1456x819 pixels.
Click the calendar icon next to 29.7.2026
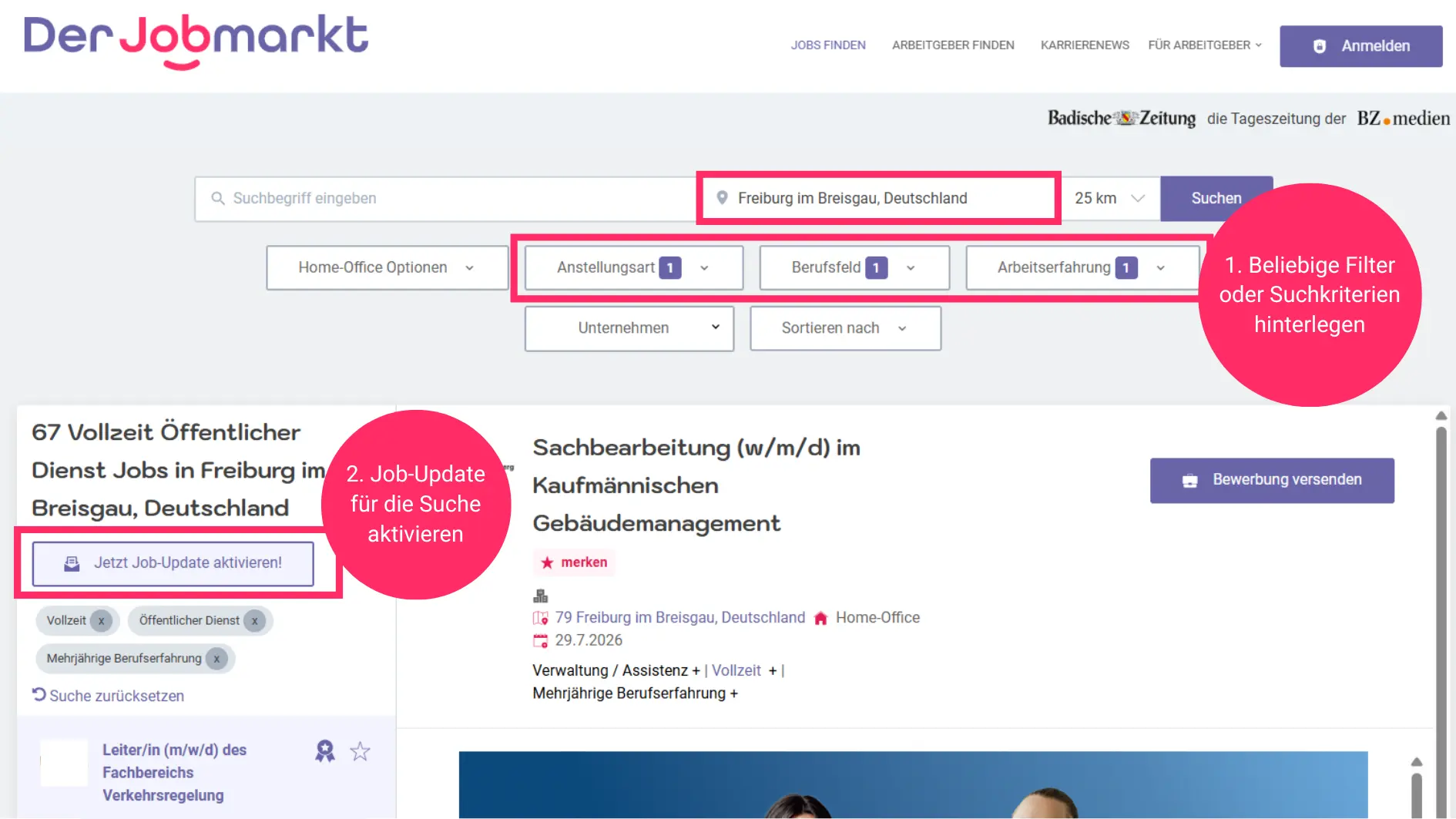541,640
